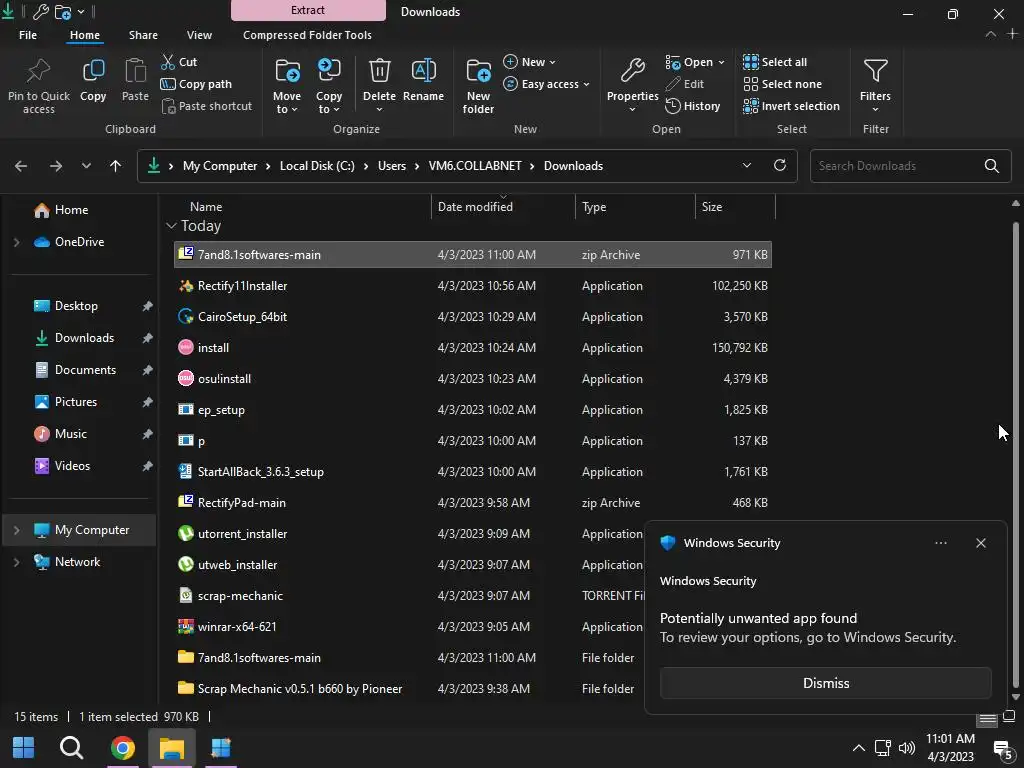1024x768 pixels.
Task: Open Compressed Folder Tools tab
Action: [307, 35]
